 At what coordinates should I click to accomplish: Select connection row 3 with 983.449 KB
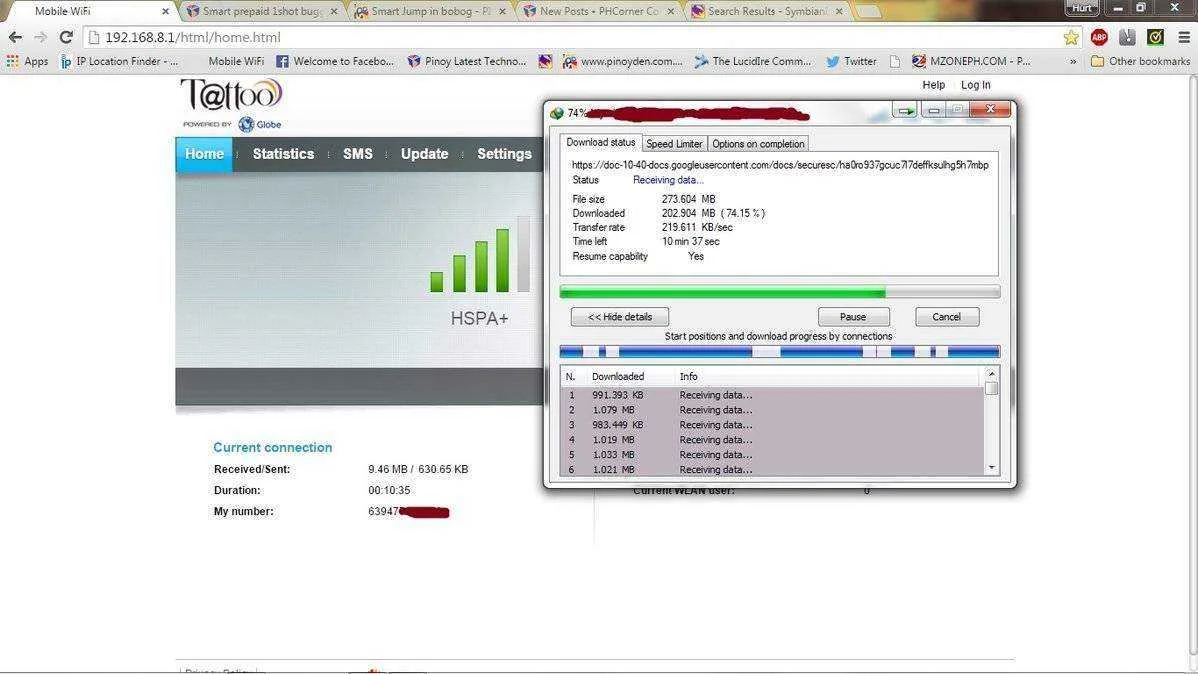pos(772,425)
